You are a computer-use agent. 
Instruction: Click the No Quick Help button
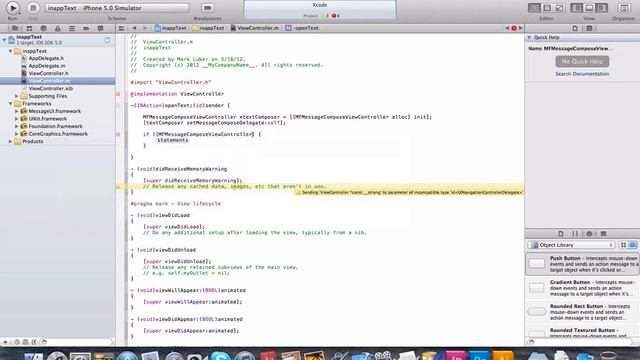pos(582,61)
